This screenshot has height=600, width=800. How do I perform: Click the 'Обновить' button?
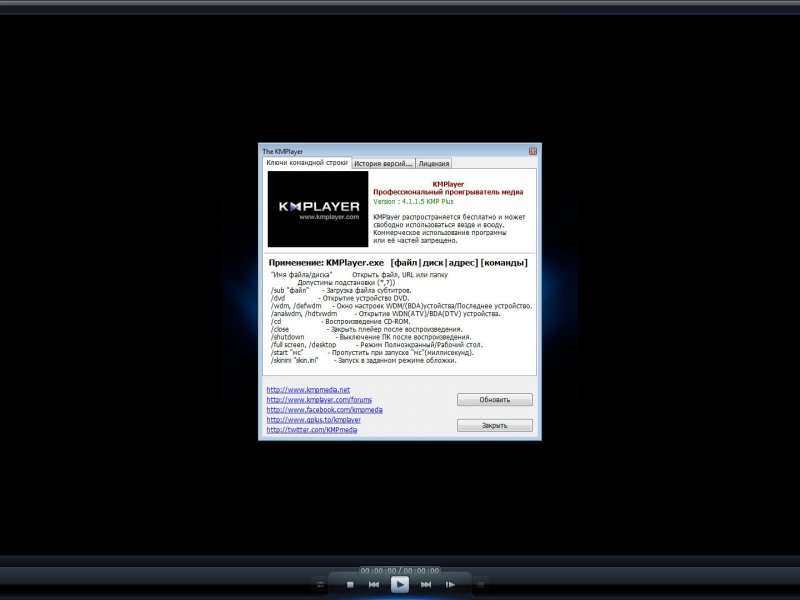[x=495, y=399]
